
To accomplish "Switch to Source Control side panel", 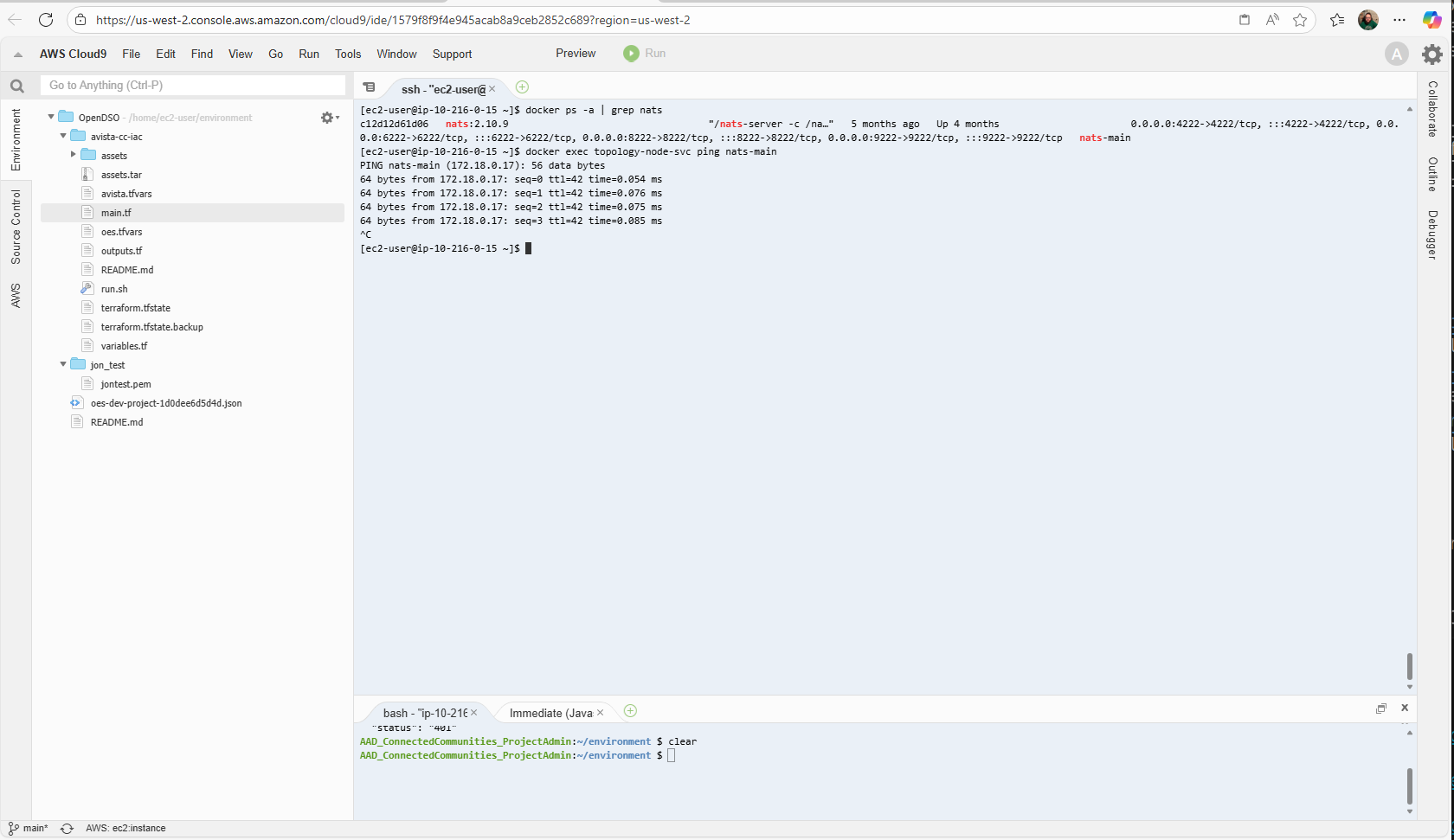I will pyautogui.click(x=16, y=227).
